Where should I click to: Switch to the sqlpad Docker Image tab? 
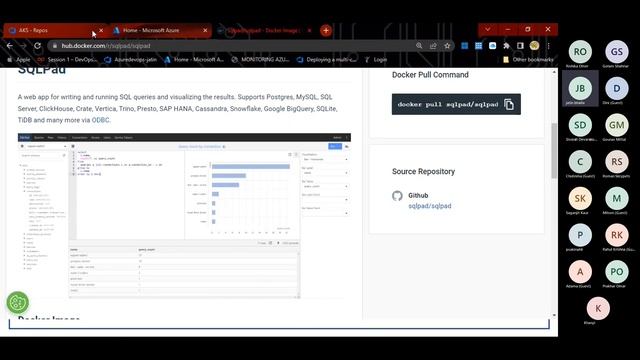coord(263,30)
